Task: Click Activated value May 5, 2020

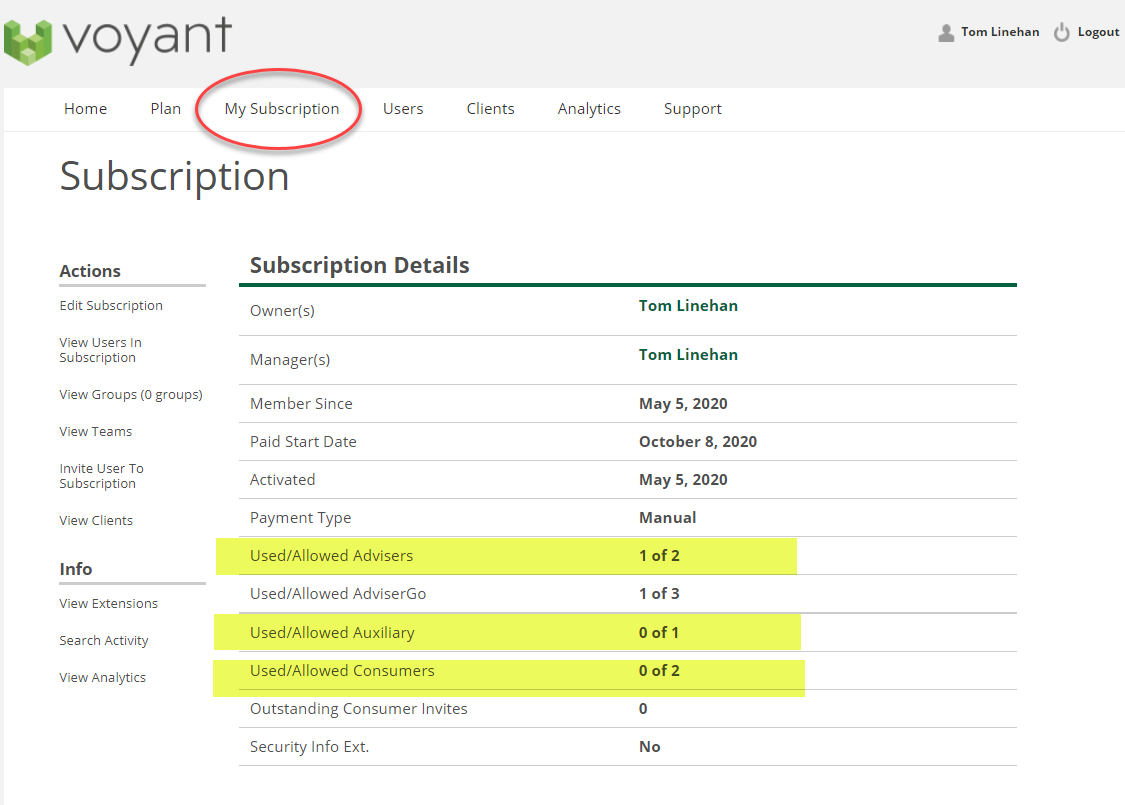Action: pyautogui.click(x=683, y=480)
